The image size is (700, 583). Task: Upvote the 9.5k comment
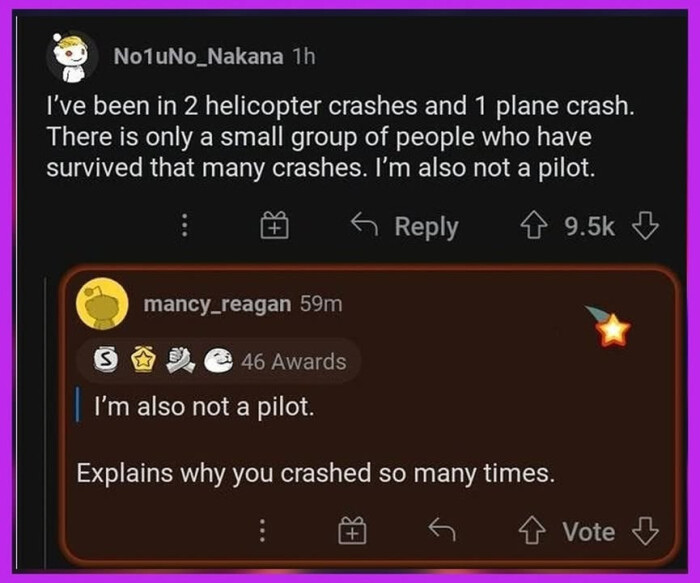(x=534, y=225)
